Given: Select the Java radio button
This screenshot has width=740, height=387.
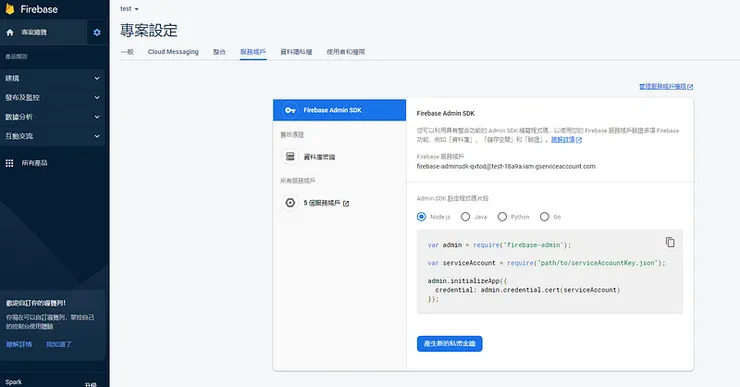Looking at the screenshot, I should click(x=465, y=217).
